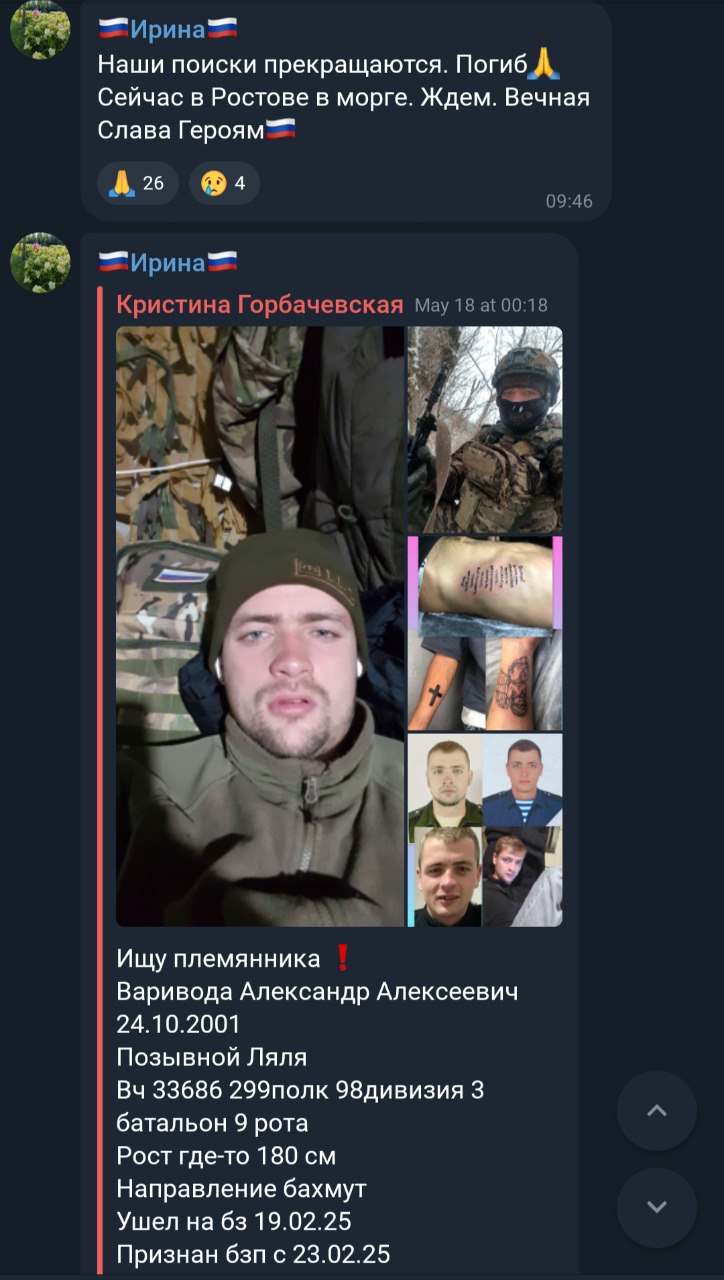Open the large selfie photo in green hat

tap(260, 626)
